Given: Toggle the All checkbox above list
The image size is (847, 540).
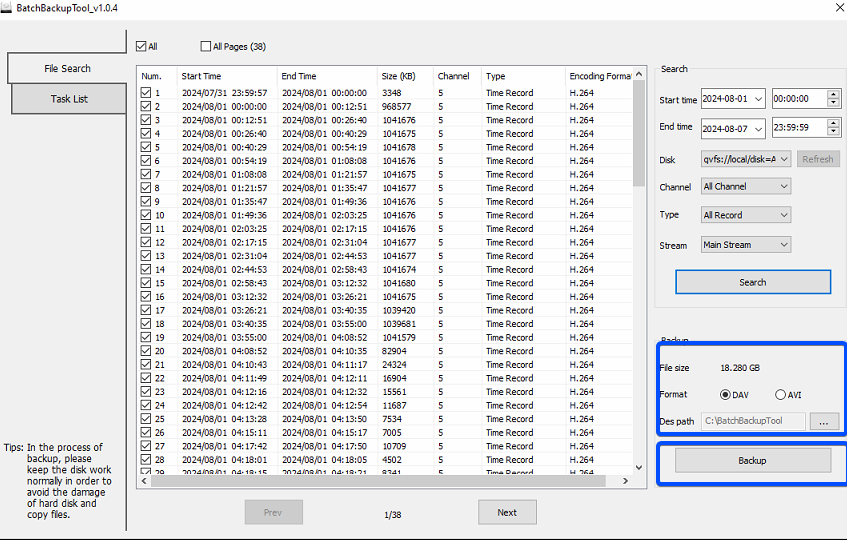Looking at the screenshot, I should click(142, 46).
